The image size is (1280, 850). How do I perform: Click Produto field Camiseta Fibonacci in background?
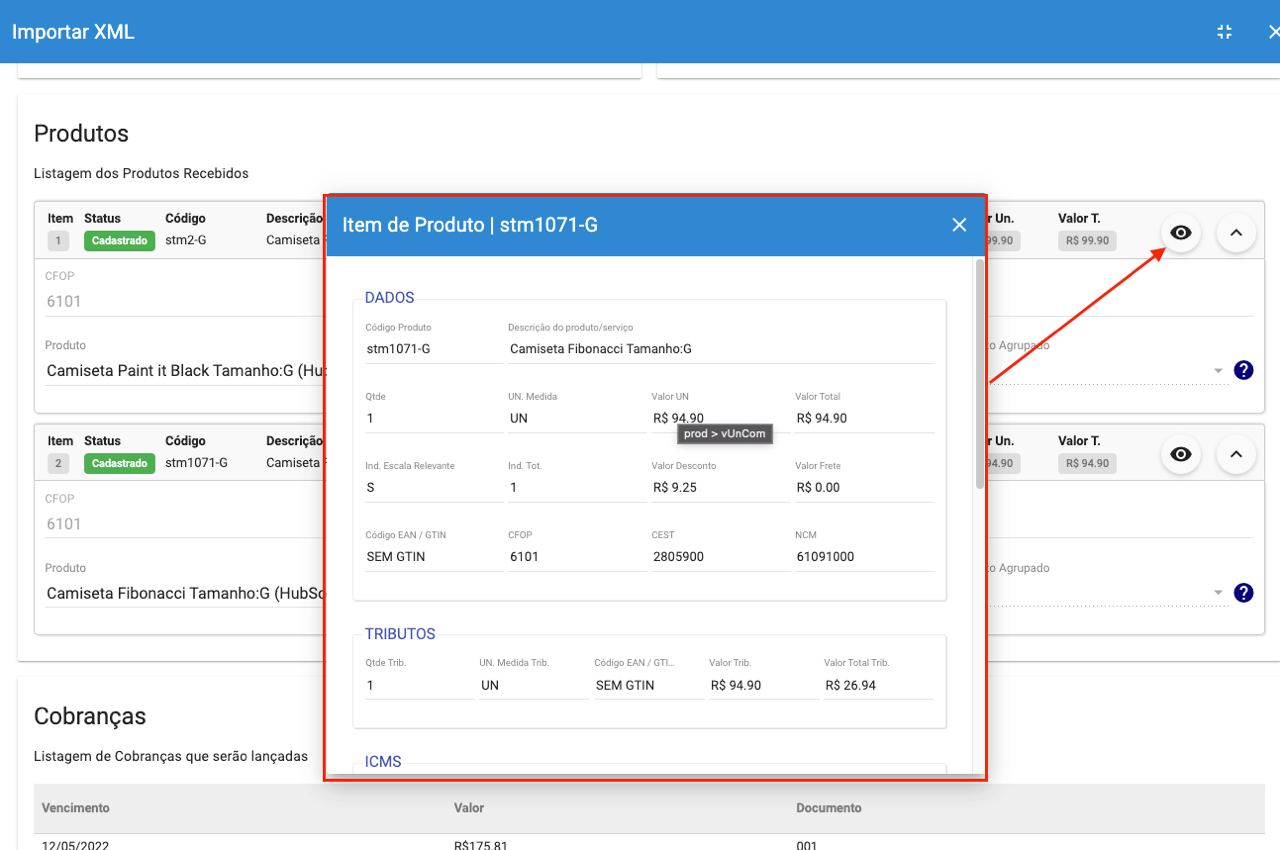point(185,593)
